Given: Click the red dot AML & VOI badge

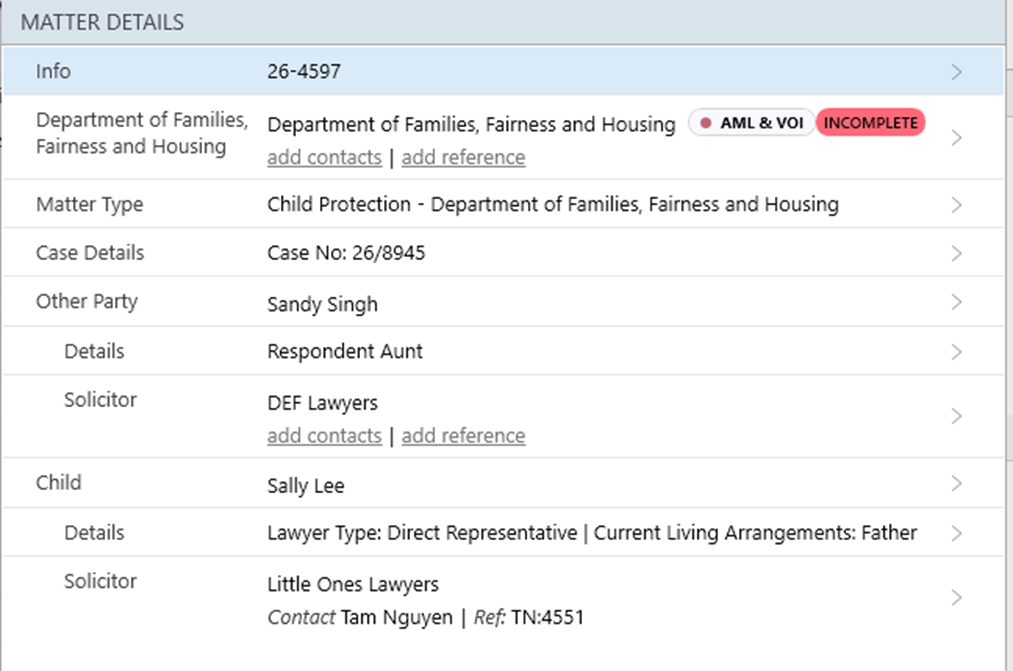Looking at the screenshot, I should [x=752, y=123].
